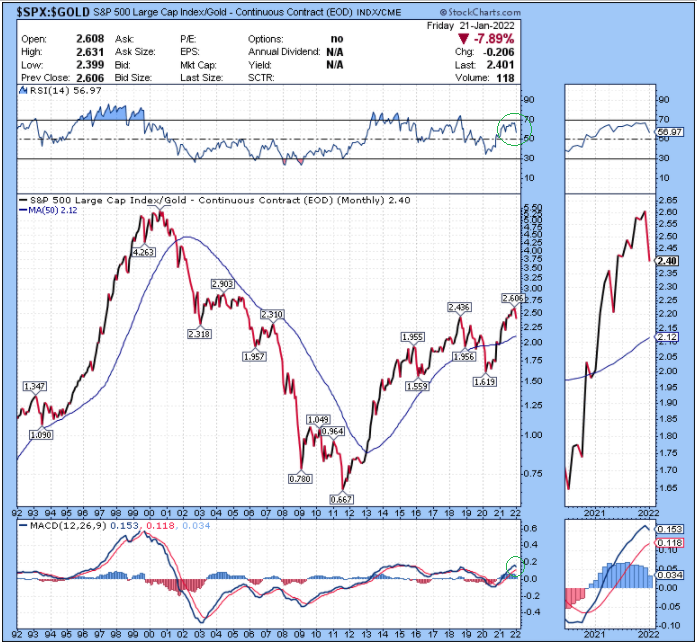Click the 0.034 histogram value tag
697x644 pixels.
coord(669,575)
